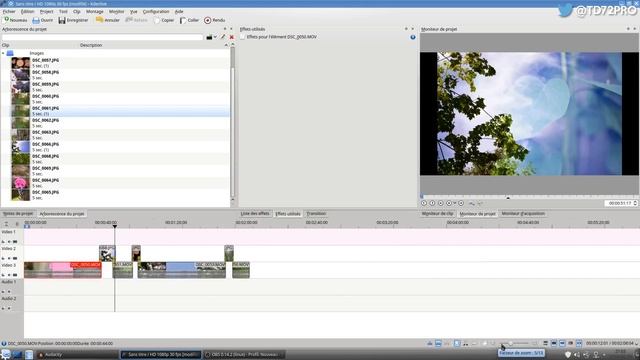This screenshot has width=640, height=360.
Task: Hide video of the Vidéo 3 track
Action: coord(15,275)
